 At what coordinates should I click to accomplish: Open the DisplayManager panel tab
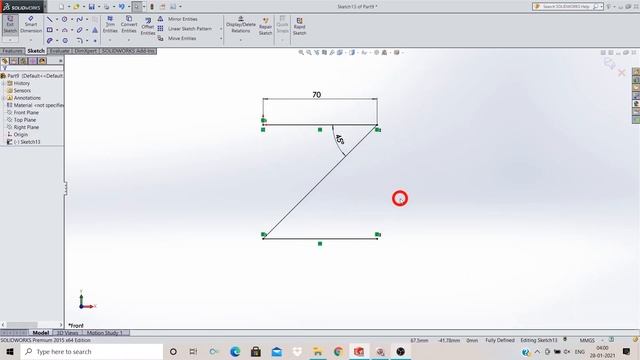click(x=42, y=61)
